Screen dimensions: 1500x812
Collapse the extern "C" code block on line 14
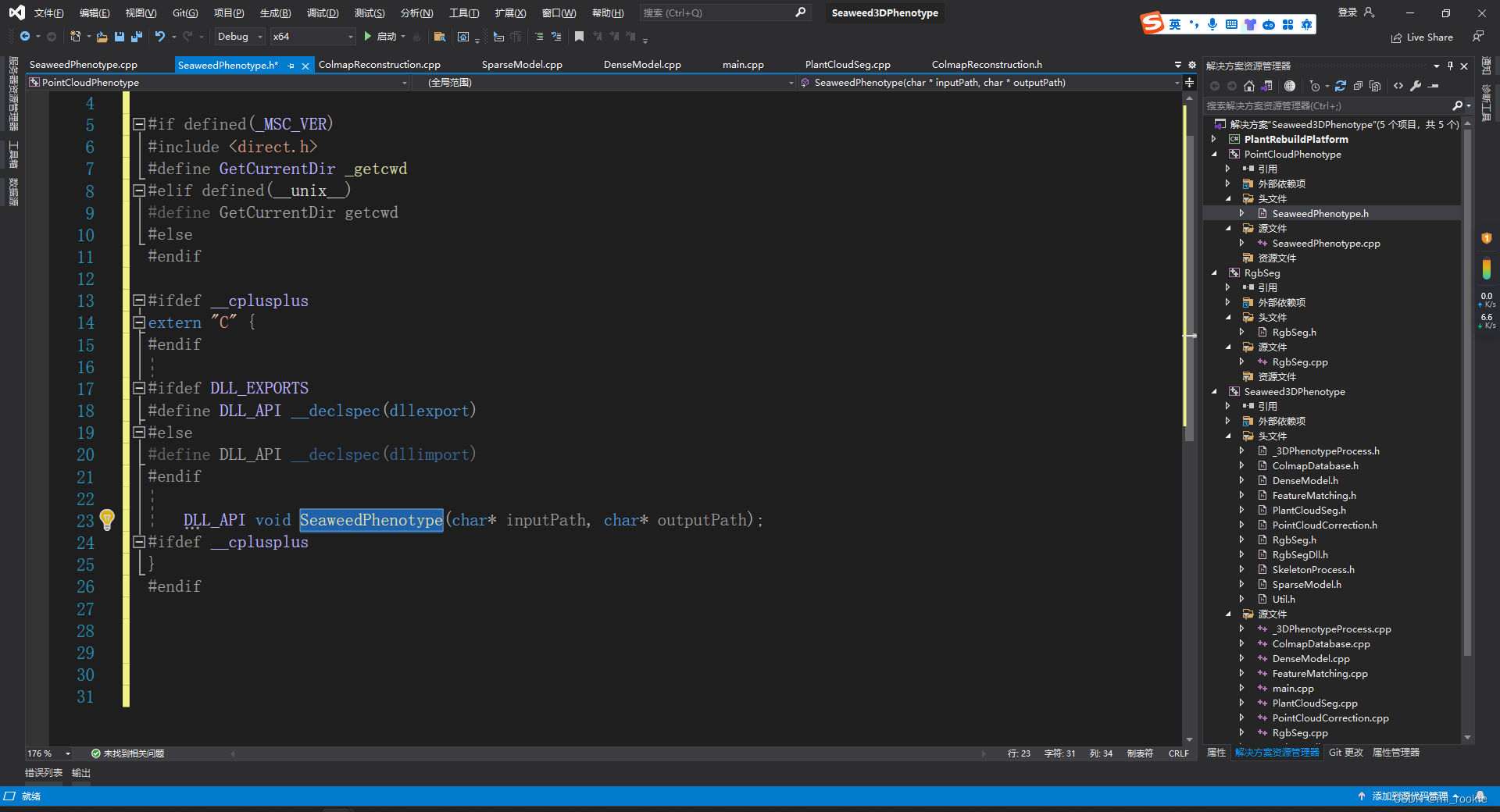(x=139, y=322)
